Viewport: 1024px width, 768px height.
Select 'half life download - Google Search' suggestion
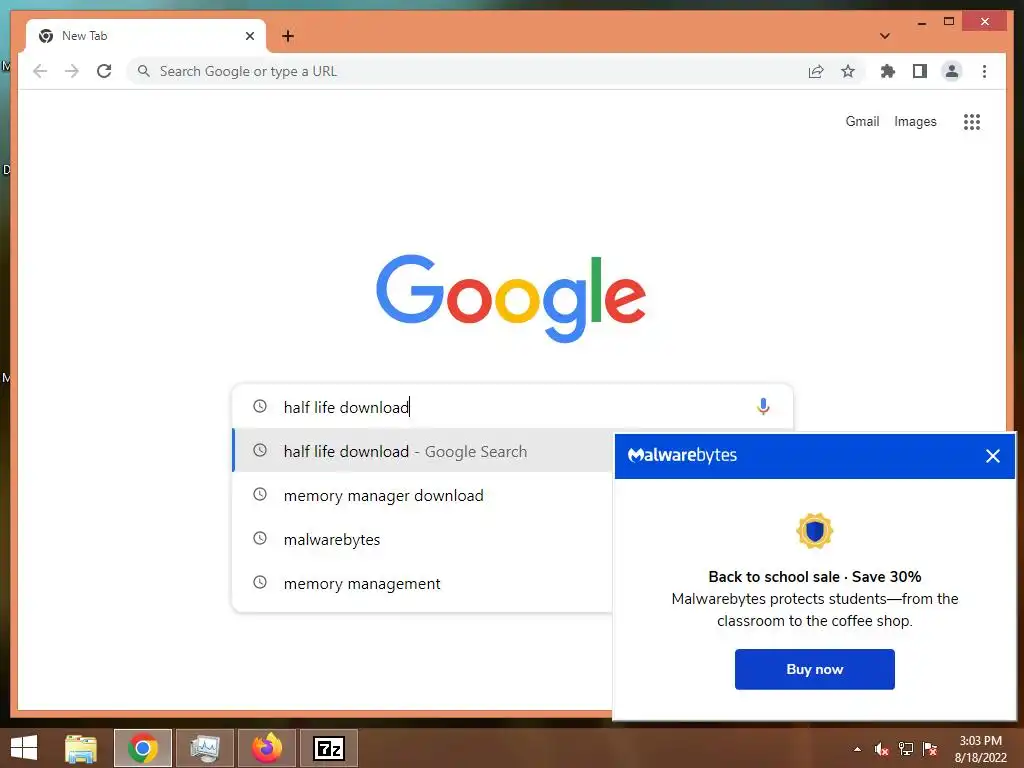423,451
